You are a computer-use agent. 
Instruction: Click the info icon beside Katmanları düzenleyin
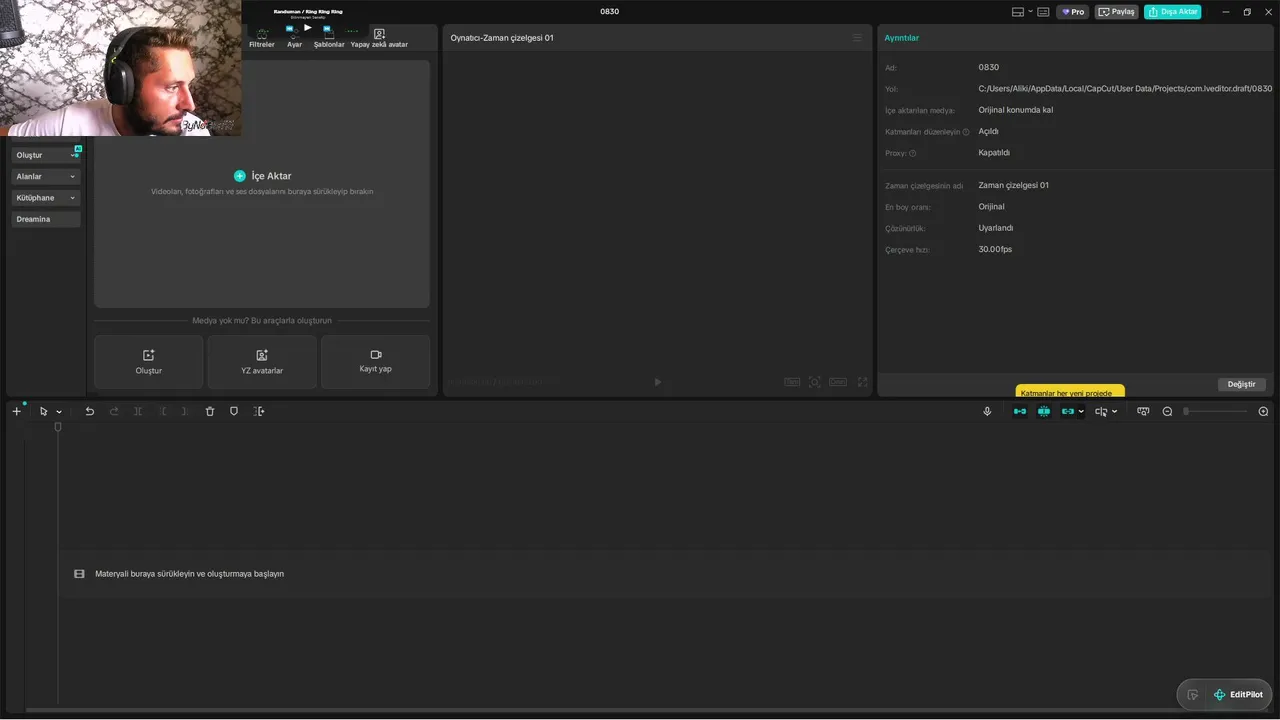pyautogui.click(x=966, y=132)
